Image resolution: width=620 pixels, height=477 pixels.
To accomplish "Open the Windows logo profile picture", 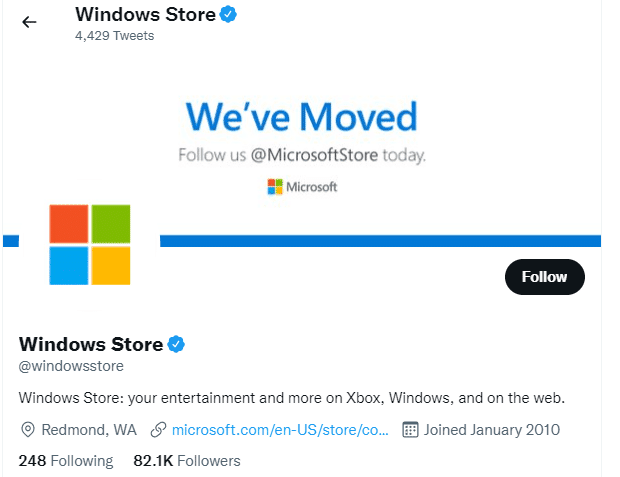I will (90, 245).
